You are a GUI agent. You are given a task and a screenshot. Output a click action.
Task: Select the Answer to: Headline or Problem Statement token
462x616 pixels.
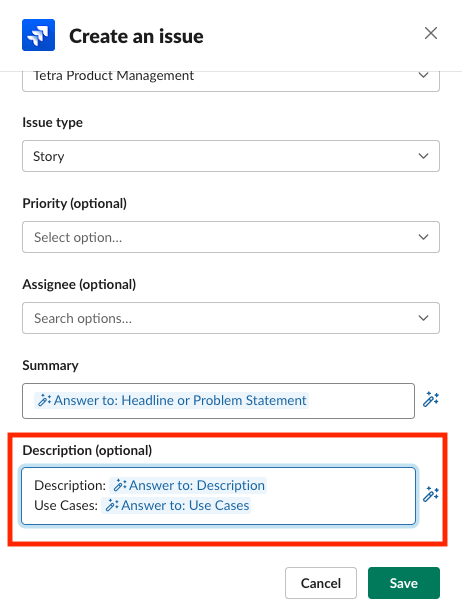(171, 400)
